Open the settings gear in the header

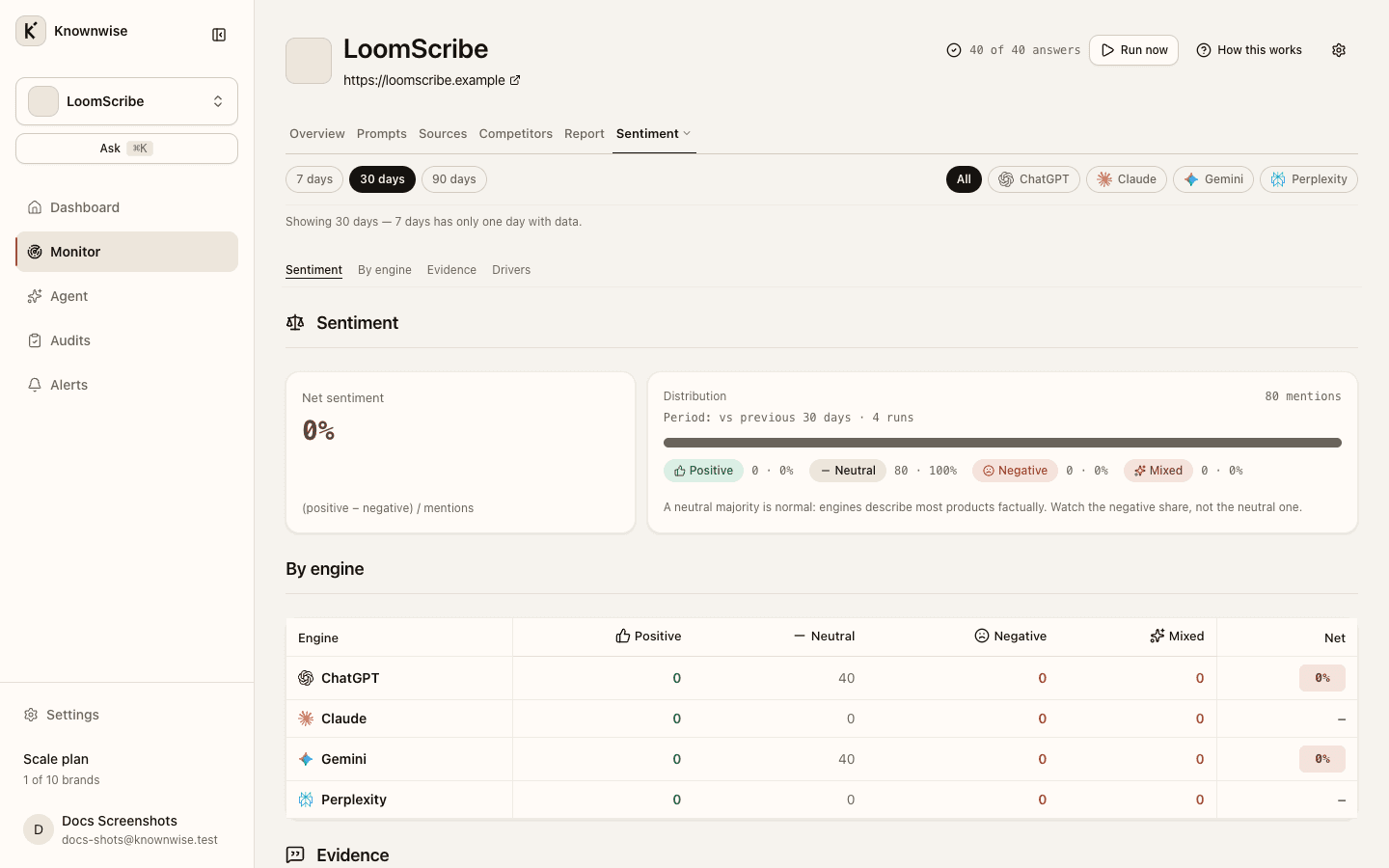(1339, 50)
